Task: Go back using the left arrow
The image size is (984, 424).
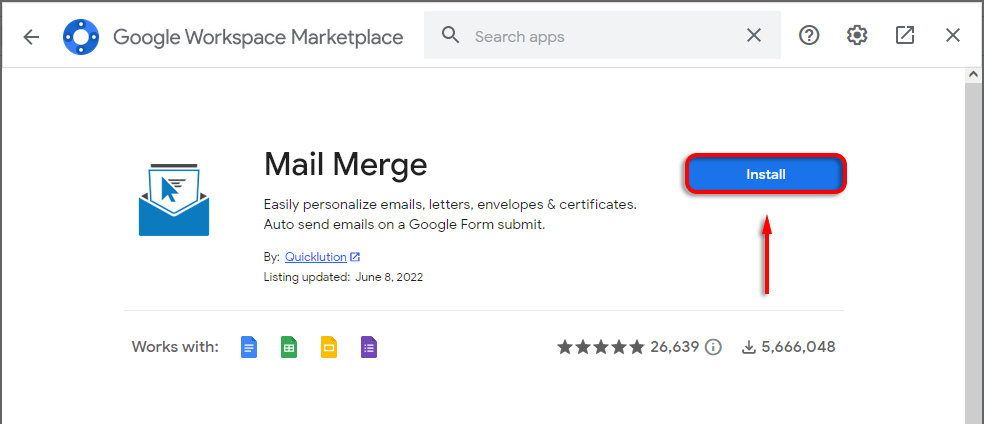Action: pos(31,37)
